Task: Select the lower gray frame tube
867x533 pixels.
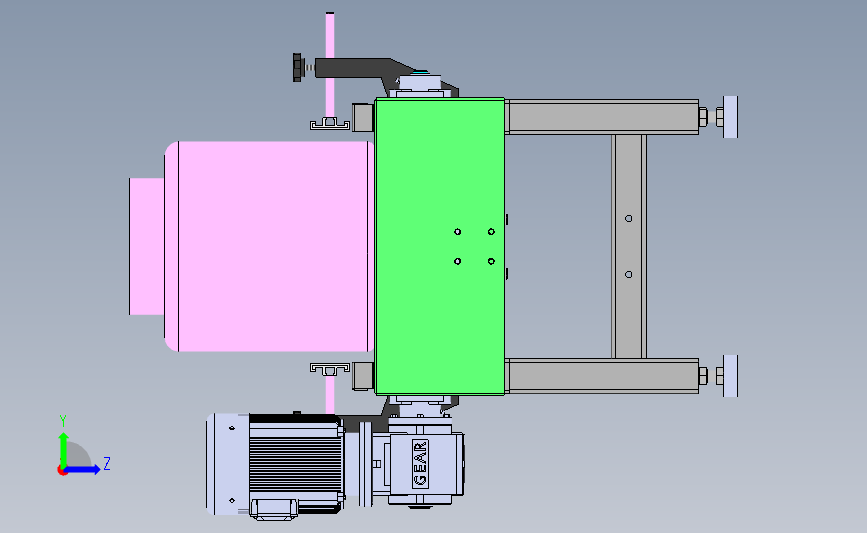Action: click(x=603, y=376)
